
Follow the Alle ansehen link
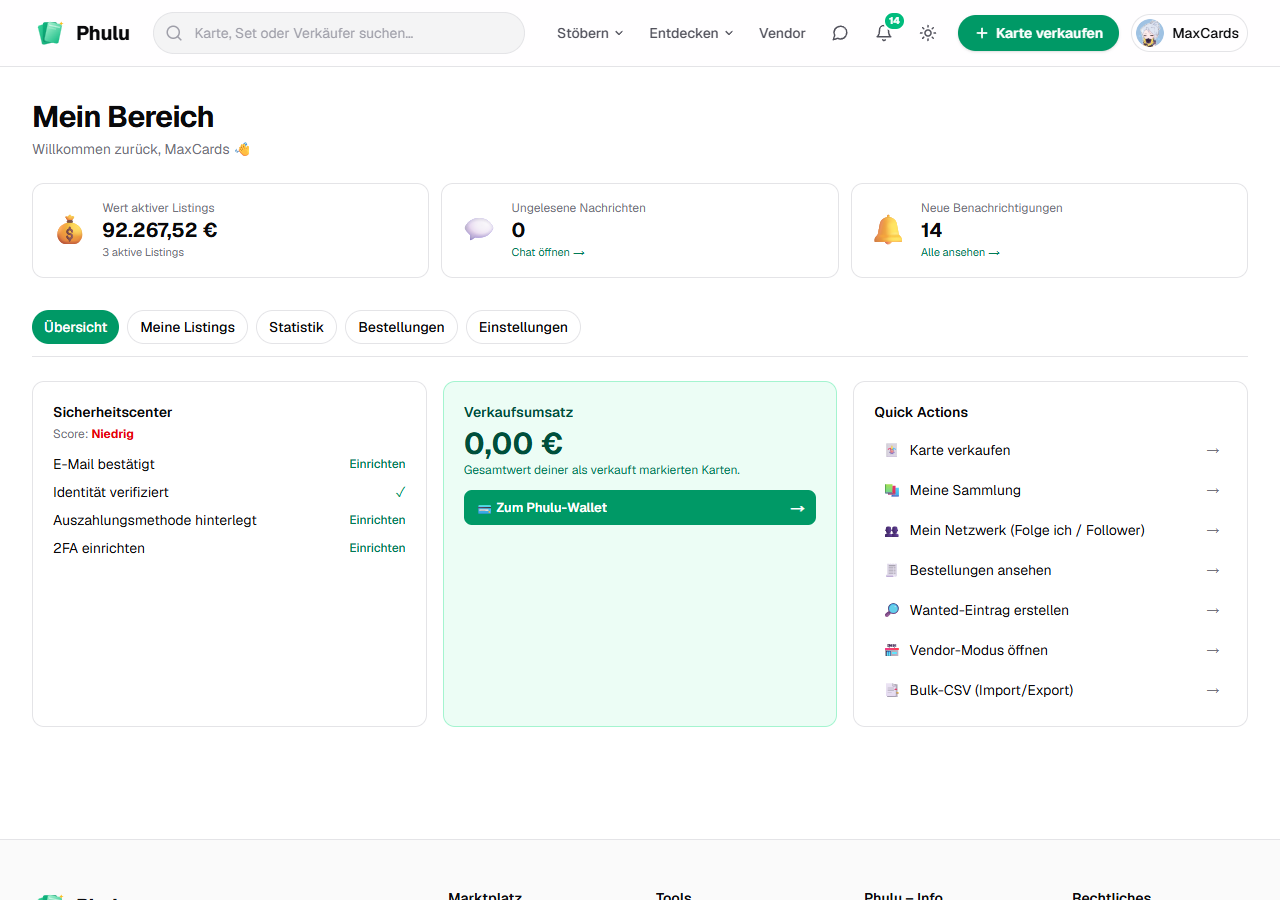(x=960, y=252)
